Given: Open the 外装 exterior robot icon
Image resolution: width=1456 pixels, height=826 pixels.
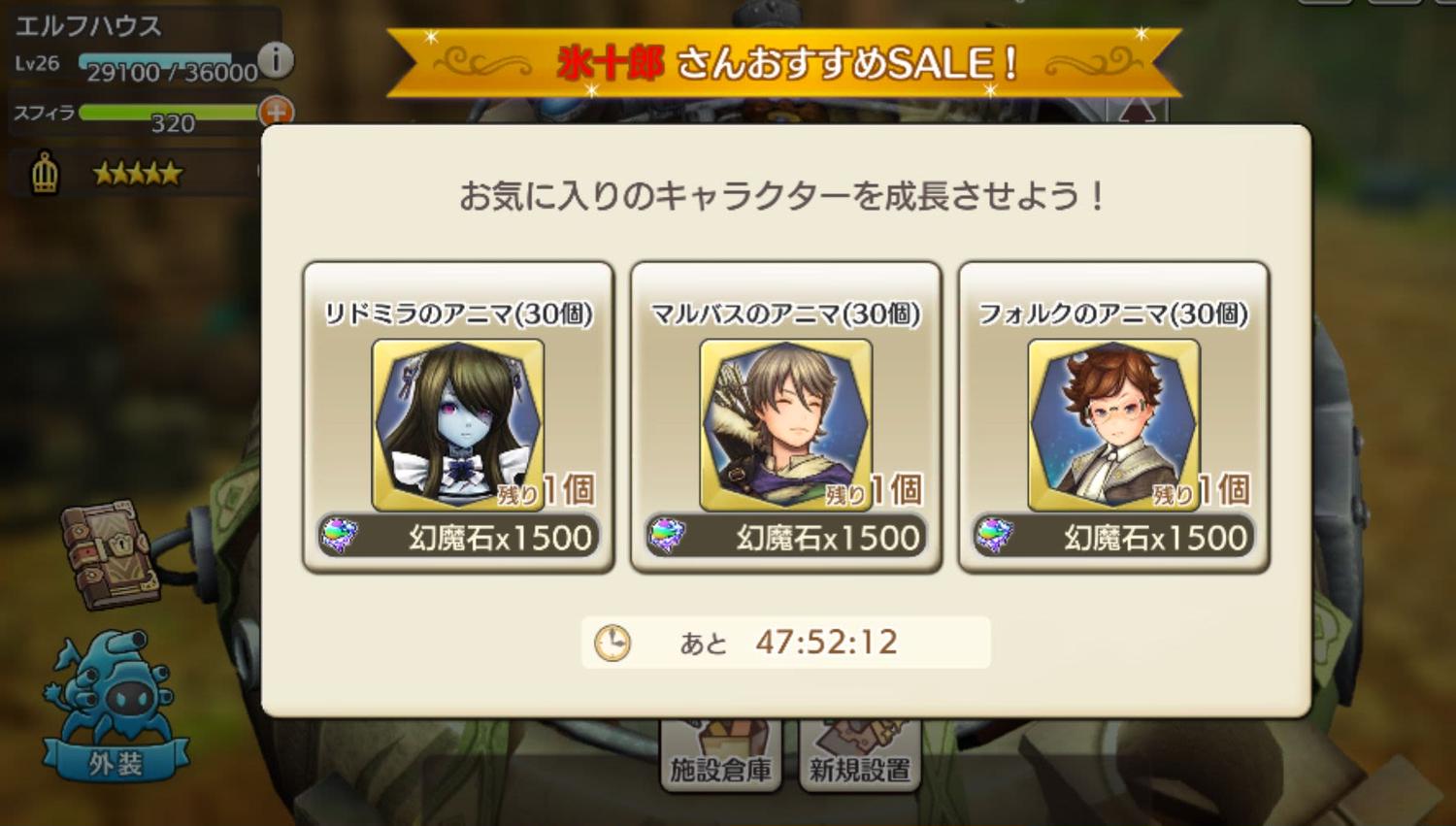Looking at the screenshot, I should (x=113, y=706).
